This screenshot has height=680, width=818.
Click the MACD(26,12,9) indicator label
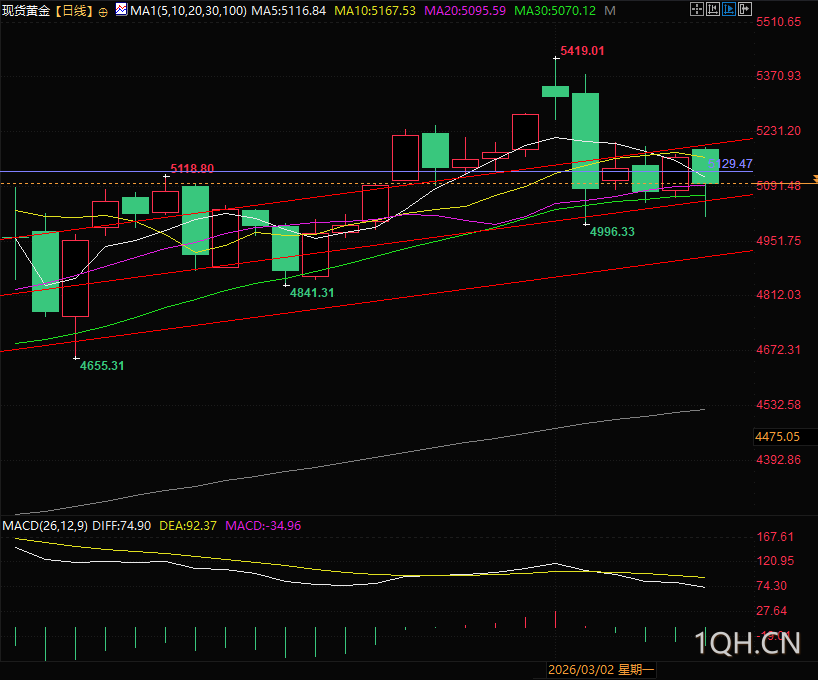[45, 526]
